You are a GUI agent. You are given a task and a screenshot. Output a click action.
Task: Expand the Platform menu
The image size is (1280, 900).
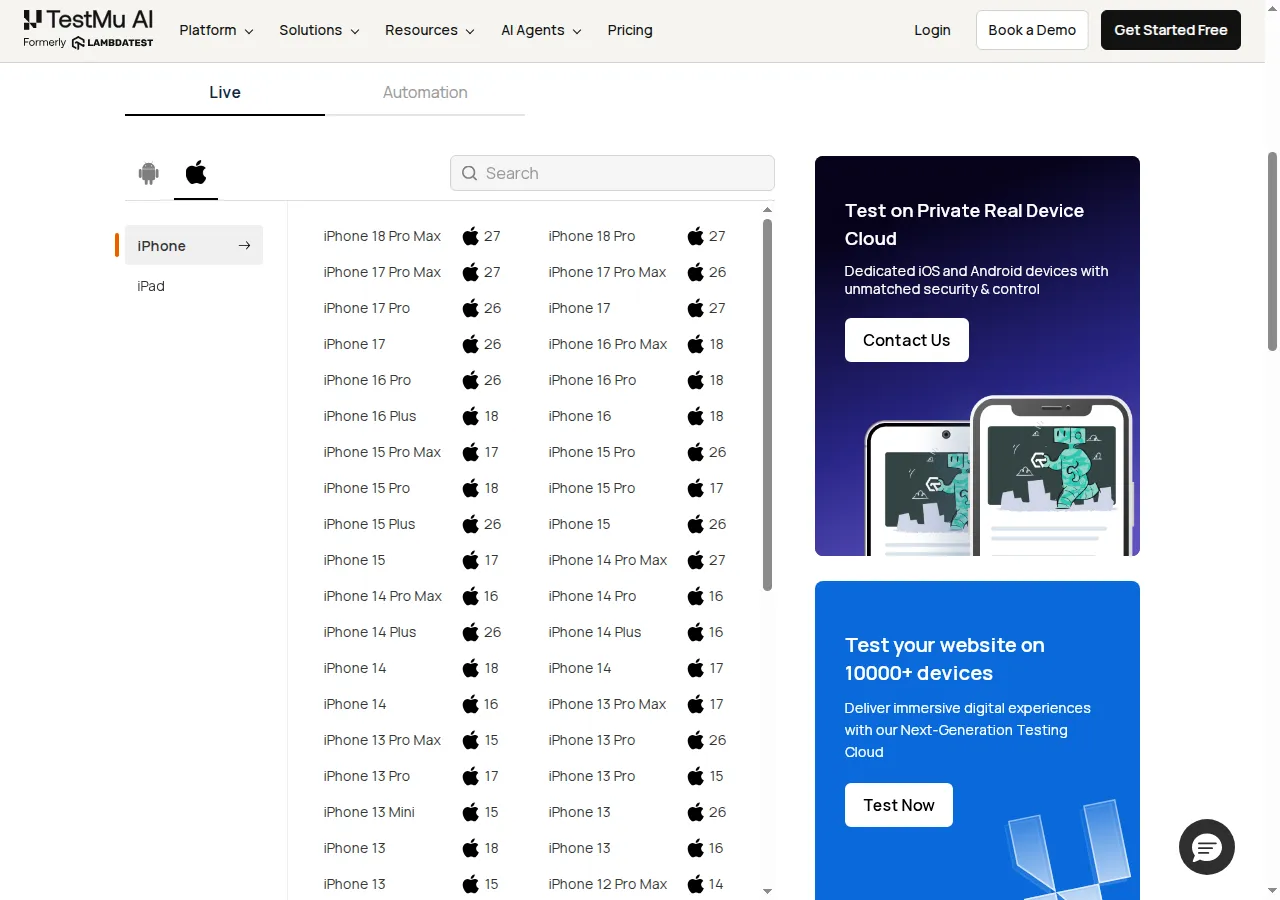click(x=216, y=30)
